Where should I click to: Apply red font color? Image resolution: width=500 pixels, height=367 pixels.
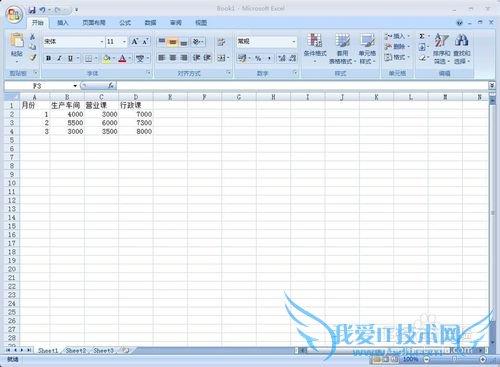pyautogui.click(x=122, y=59)
